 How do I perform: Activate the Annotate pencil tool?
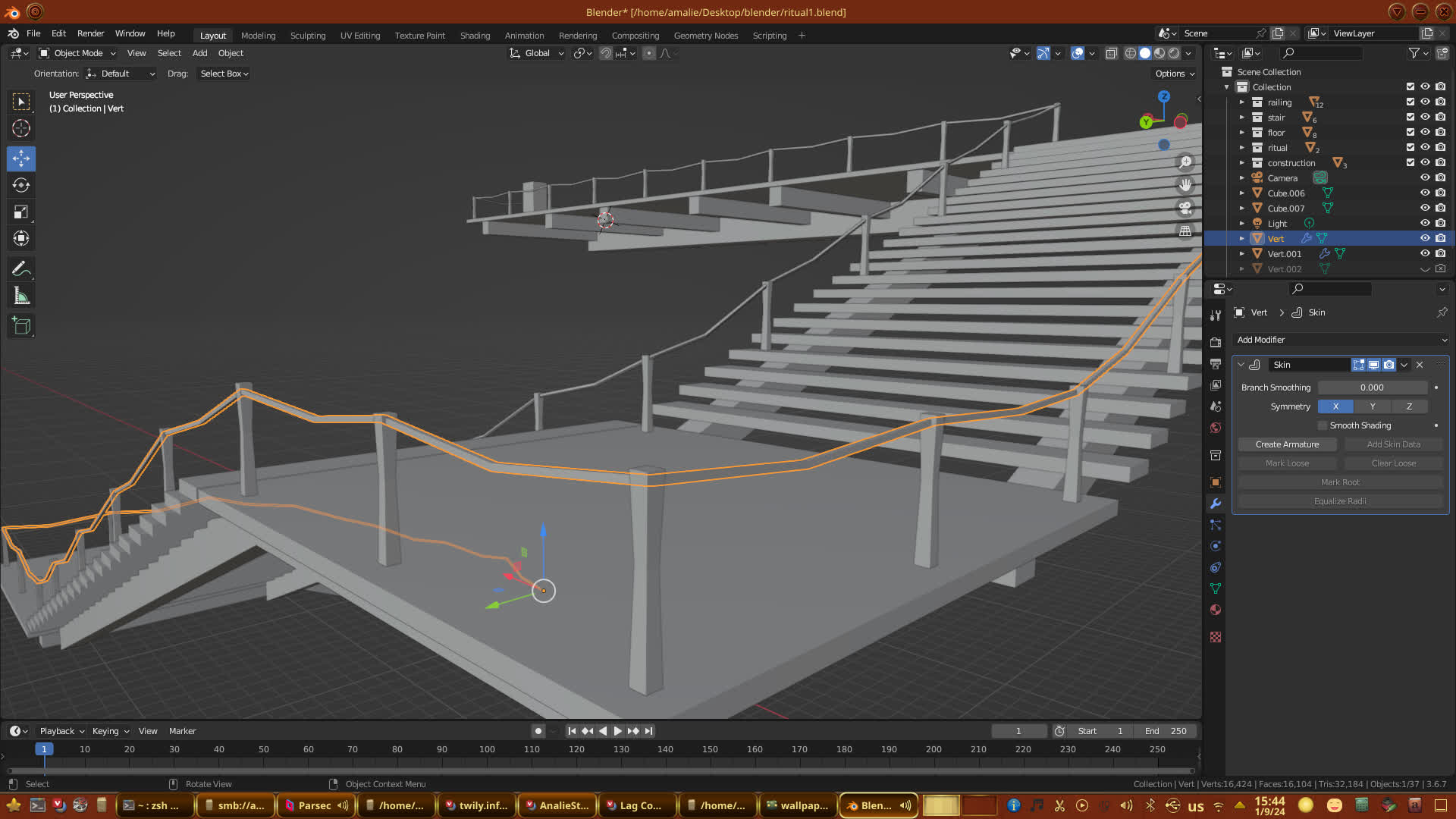click(x=21, y=269)
